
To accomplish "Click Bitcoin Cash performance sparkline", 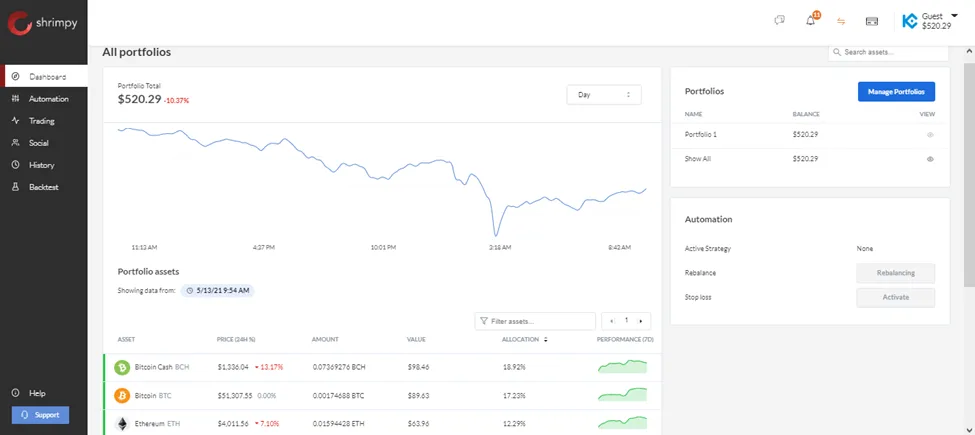I will click(x=622, y=366).
